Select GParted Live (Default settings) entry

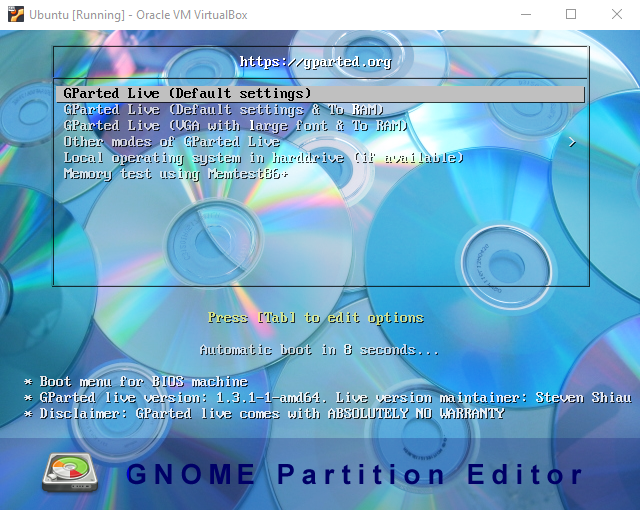pos(321,93)
